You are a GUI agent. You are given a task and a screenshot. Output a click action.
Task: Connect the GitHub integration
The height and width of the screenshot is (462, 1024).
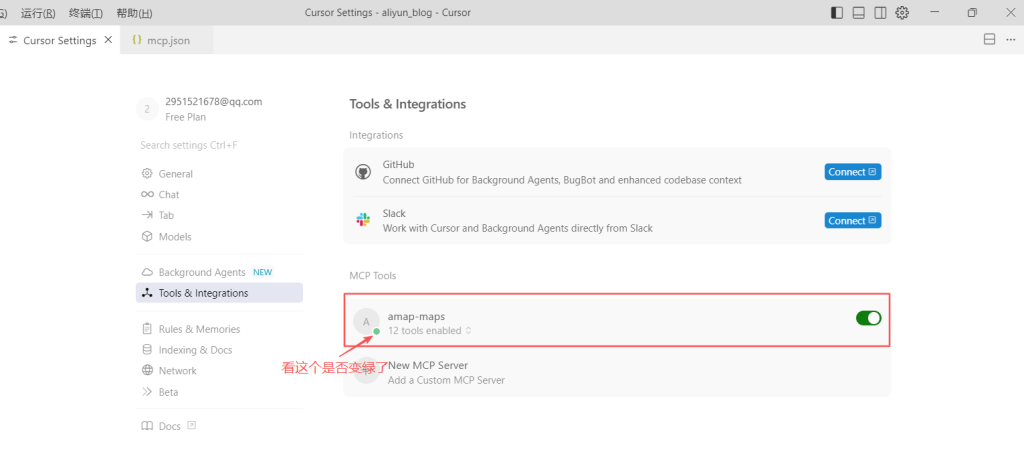[852, 172]
